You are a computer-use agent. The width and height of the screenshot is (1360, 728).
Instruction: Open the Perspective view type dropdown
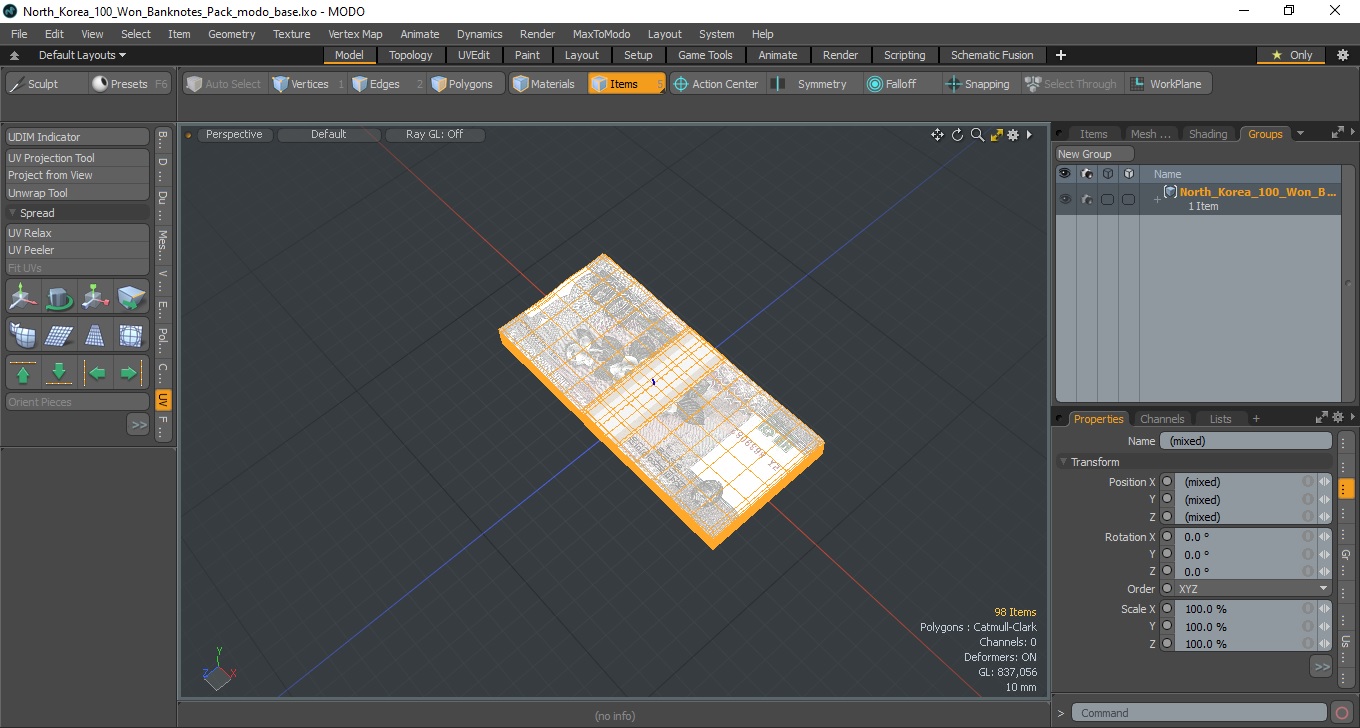(234, 134)
